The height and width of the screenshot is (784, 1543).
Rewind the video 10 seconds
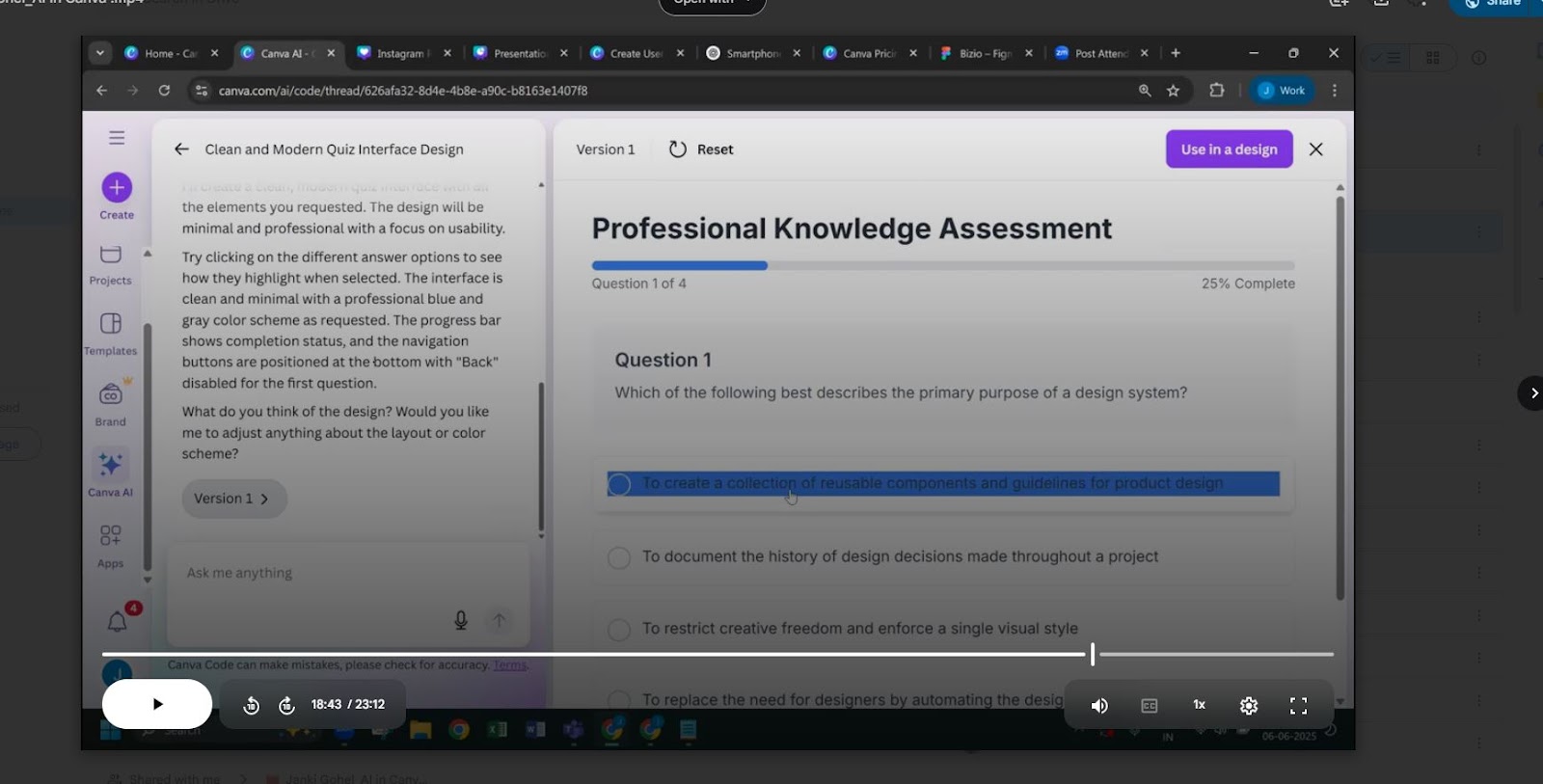coord(251,706)
